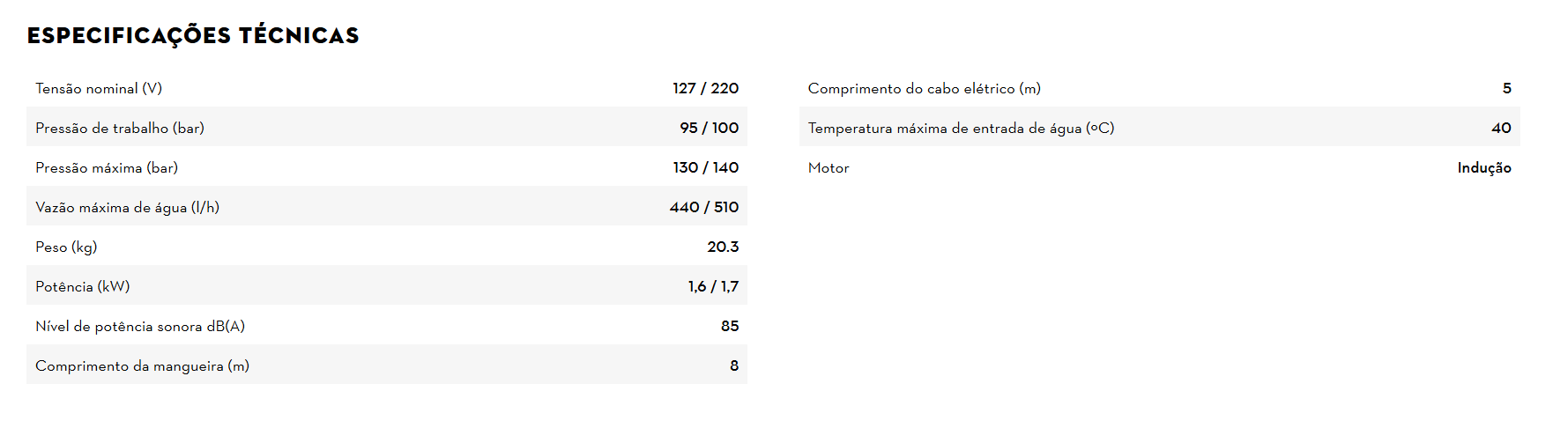Select the Tensão nominal (V) label

click(99, 88)
